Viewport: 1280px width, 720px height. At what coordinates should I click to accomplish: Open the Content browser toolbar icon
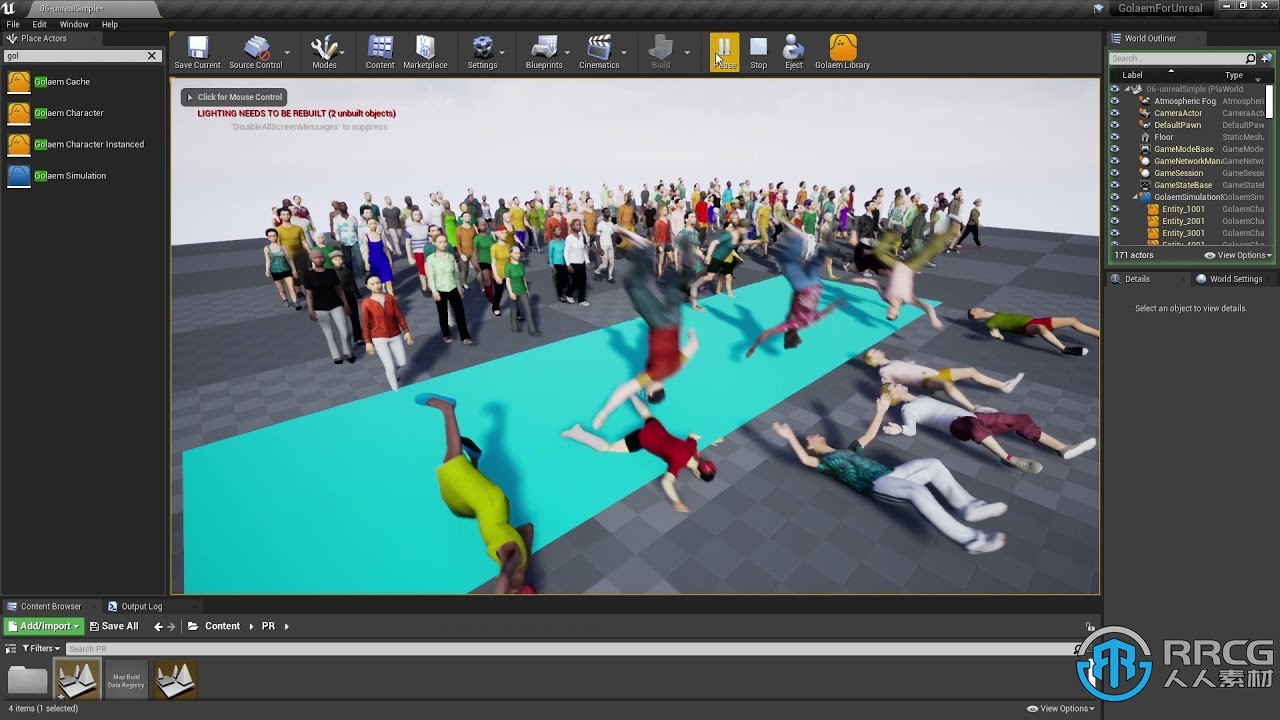[380, 52]
